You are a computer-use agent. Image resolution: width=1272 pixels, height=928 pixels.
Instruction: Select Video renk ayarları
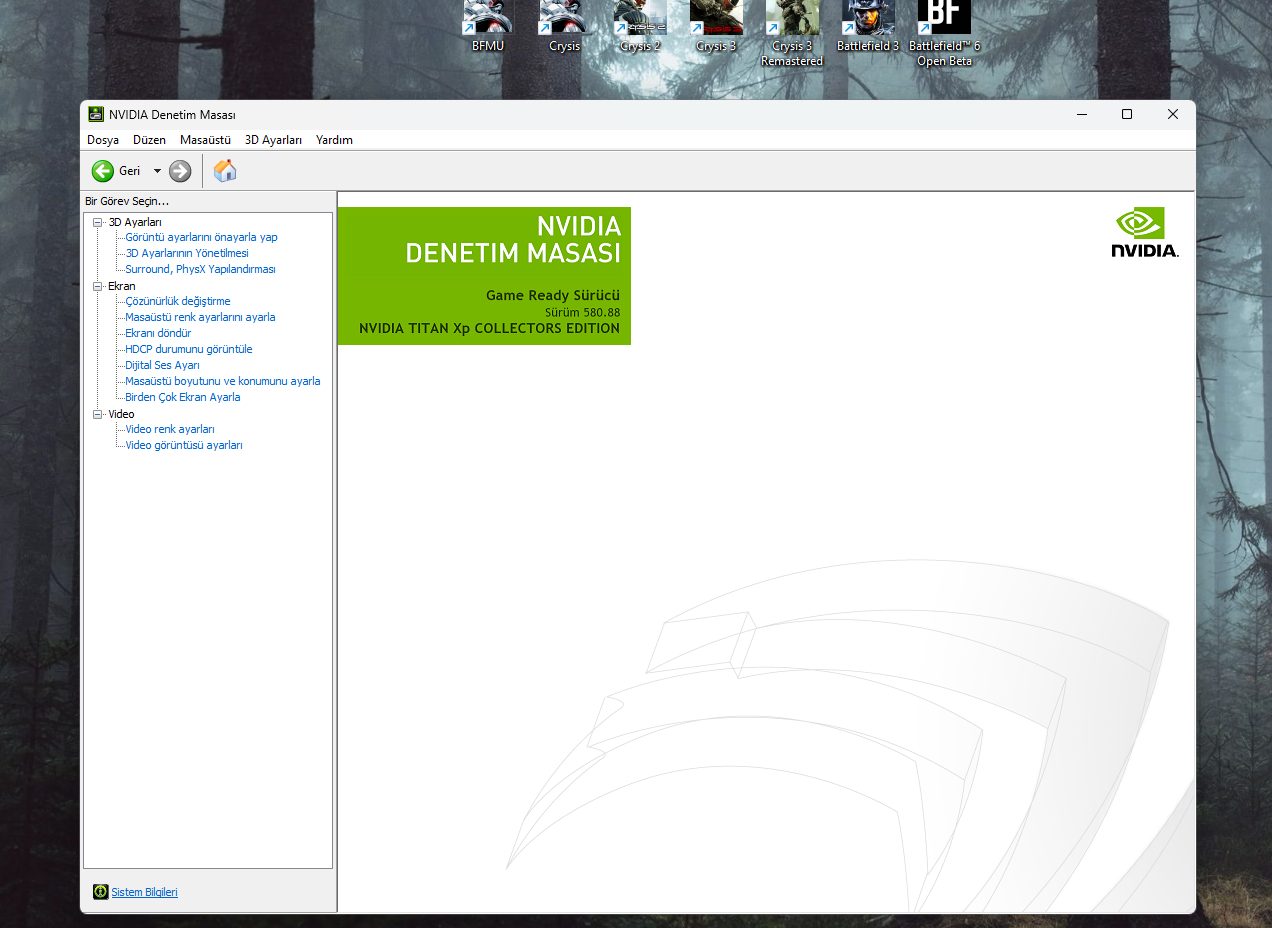(170, 430)
